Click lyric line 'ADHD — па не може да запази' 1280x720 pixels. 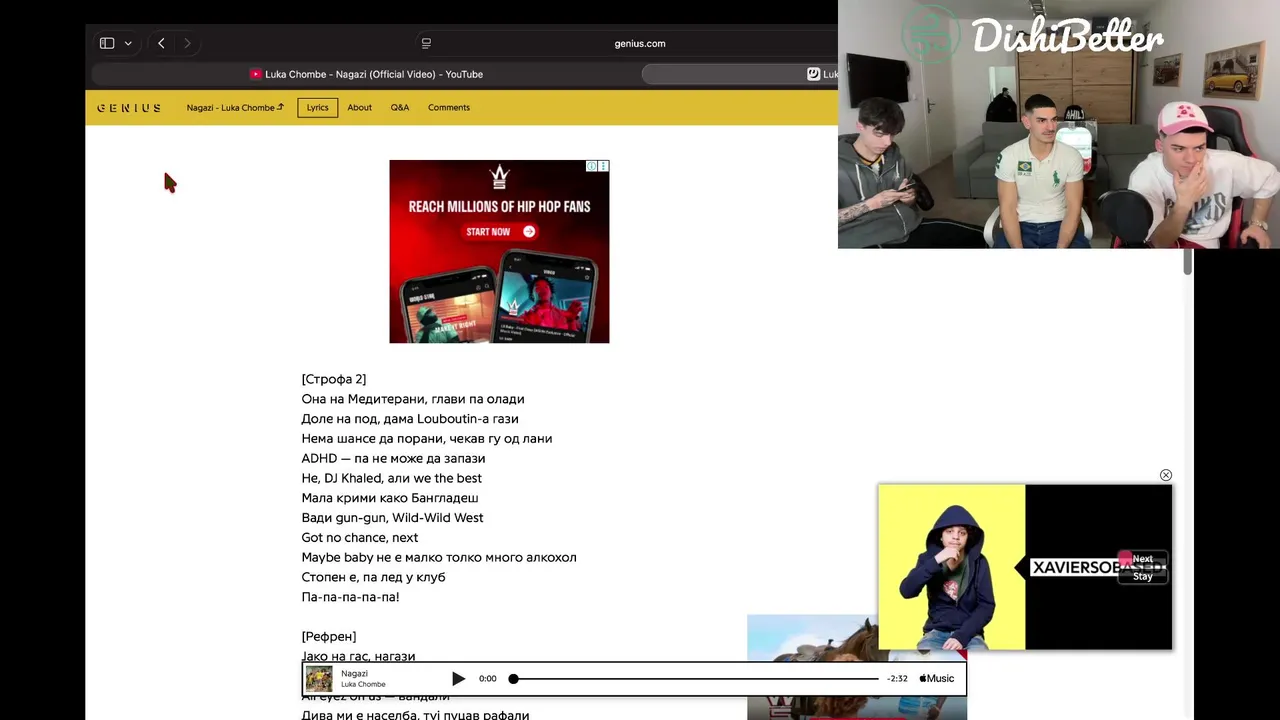(x=393, y=458)
